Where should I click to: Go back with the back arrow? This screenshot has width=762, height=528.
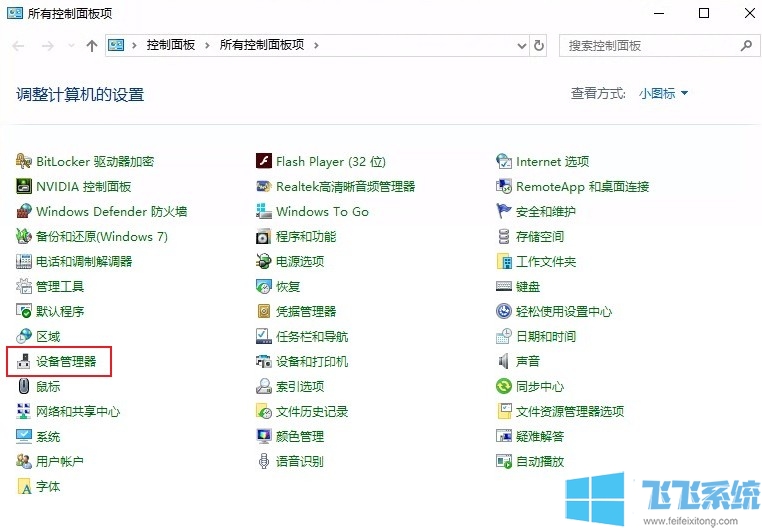(18, 46)
